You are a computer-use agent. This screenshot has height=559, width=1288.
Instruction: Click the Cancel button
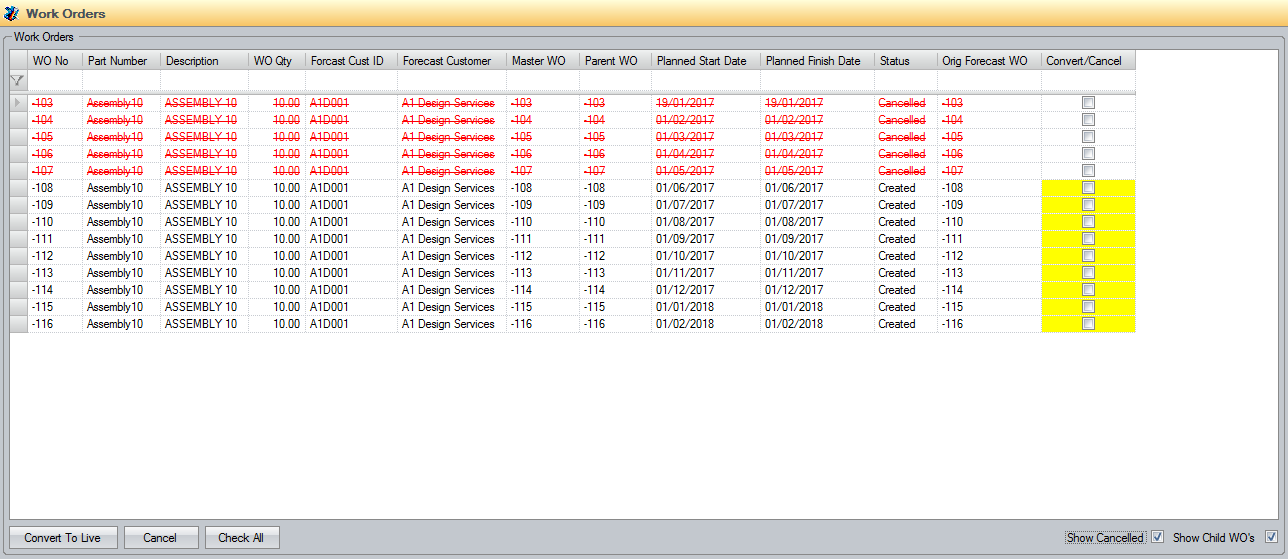(160, 538)
